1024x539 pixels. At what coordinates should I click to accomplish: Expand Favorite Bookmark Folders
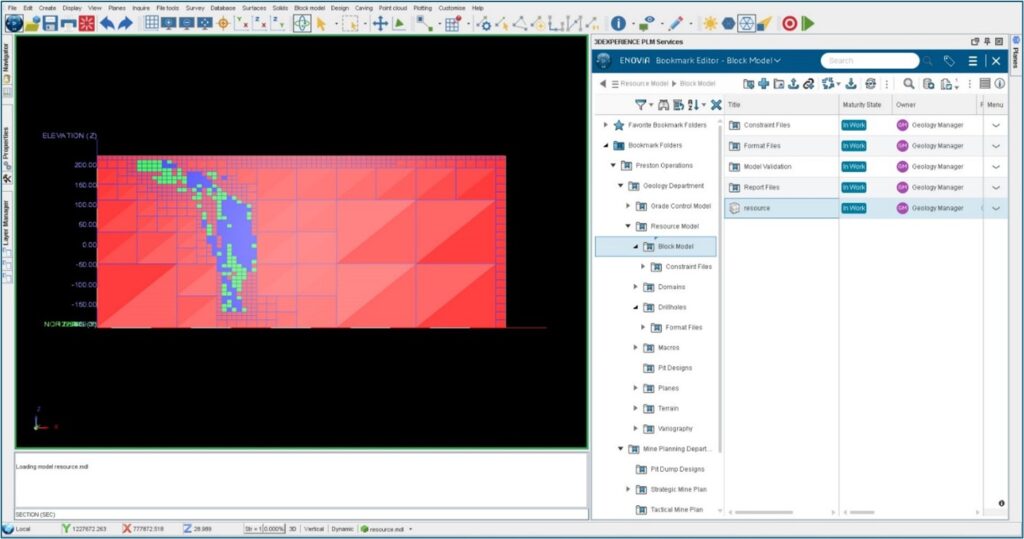tap(605, 125)
